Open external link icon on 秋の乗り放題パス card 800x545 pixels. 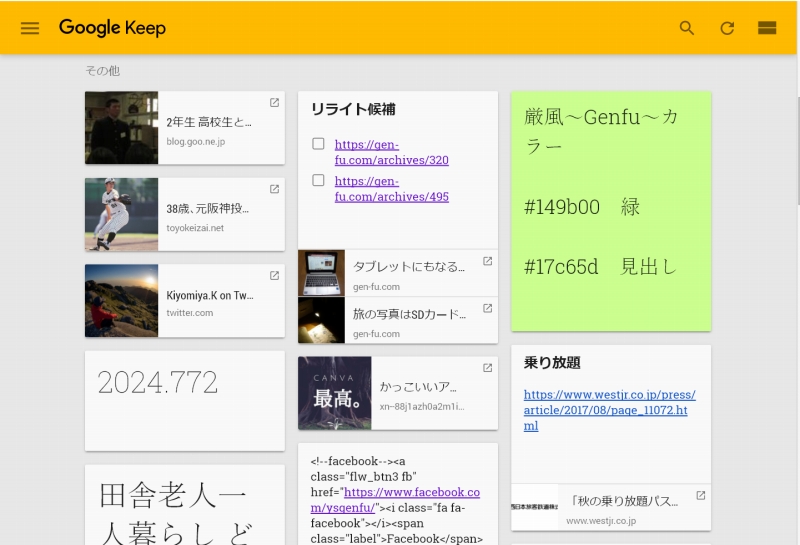point(701,495)
